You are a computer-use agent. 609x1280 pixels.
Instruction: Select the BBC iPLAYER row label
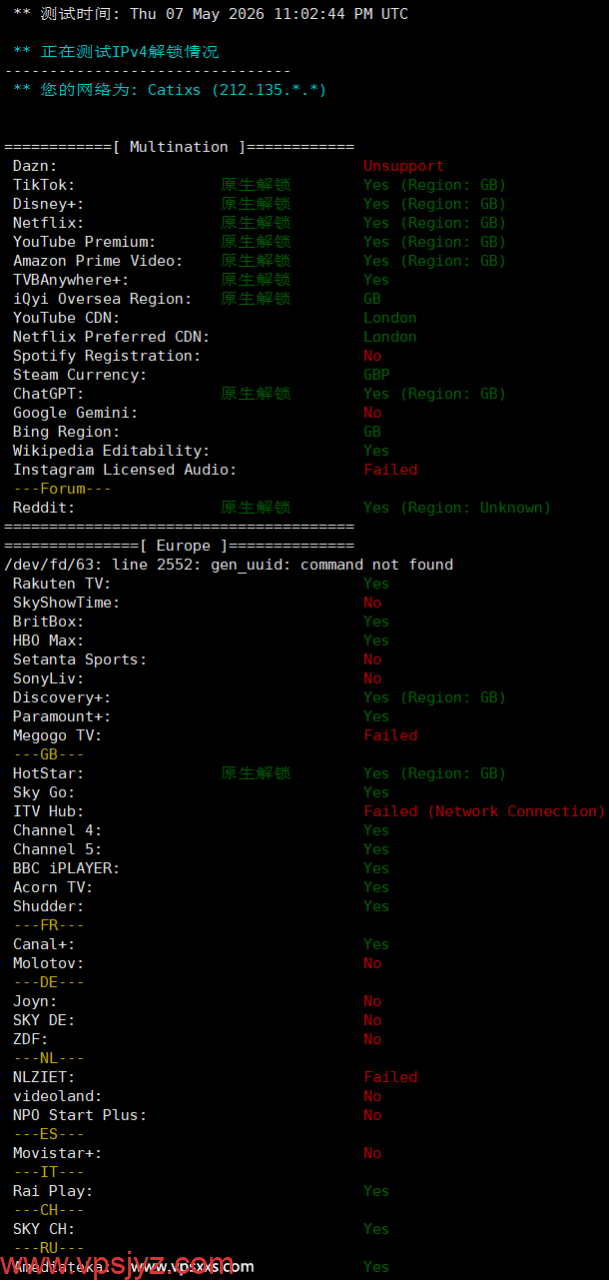pos(66,868)
